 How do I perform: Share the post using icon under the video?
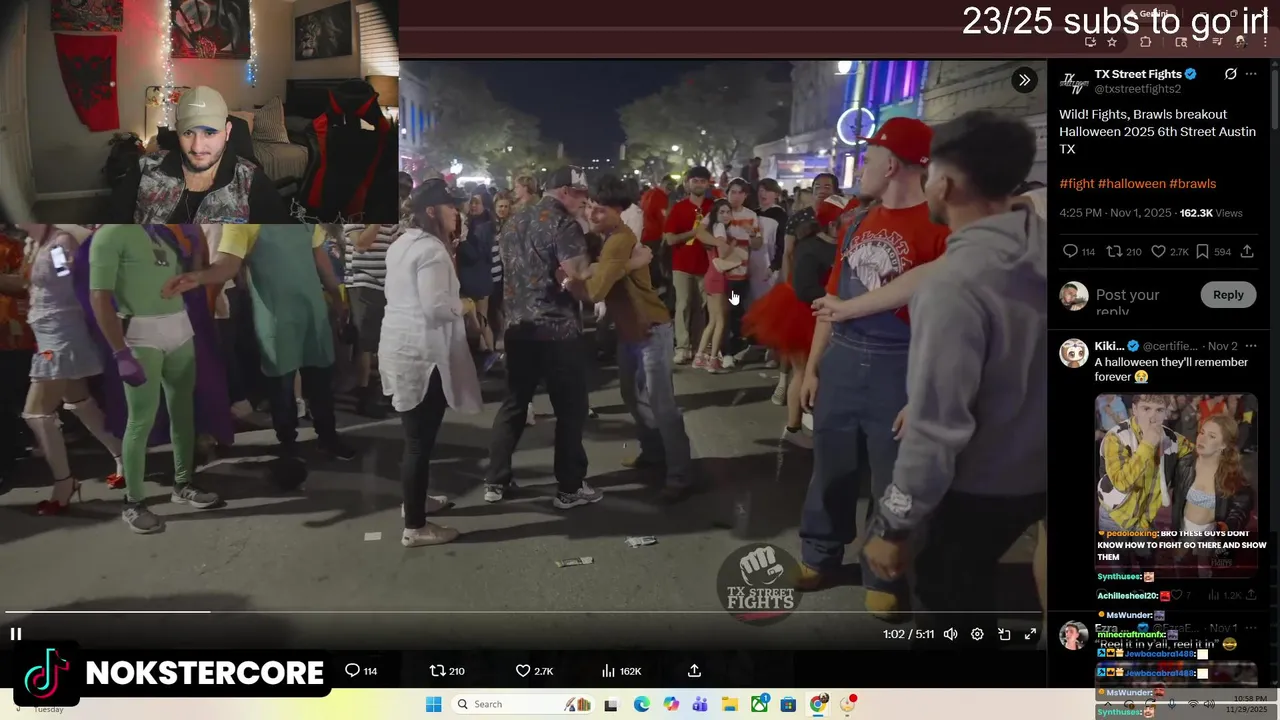pyautogui.click(x=694, y=671)
